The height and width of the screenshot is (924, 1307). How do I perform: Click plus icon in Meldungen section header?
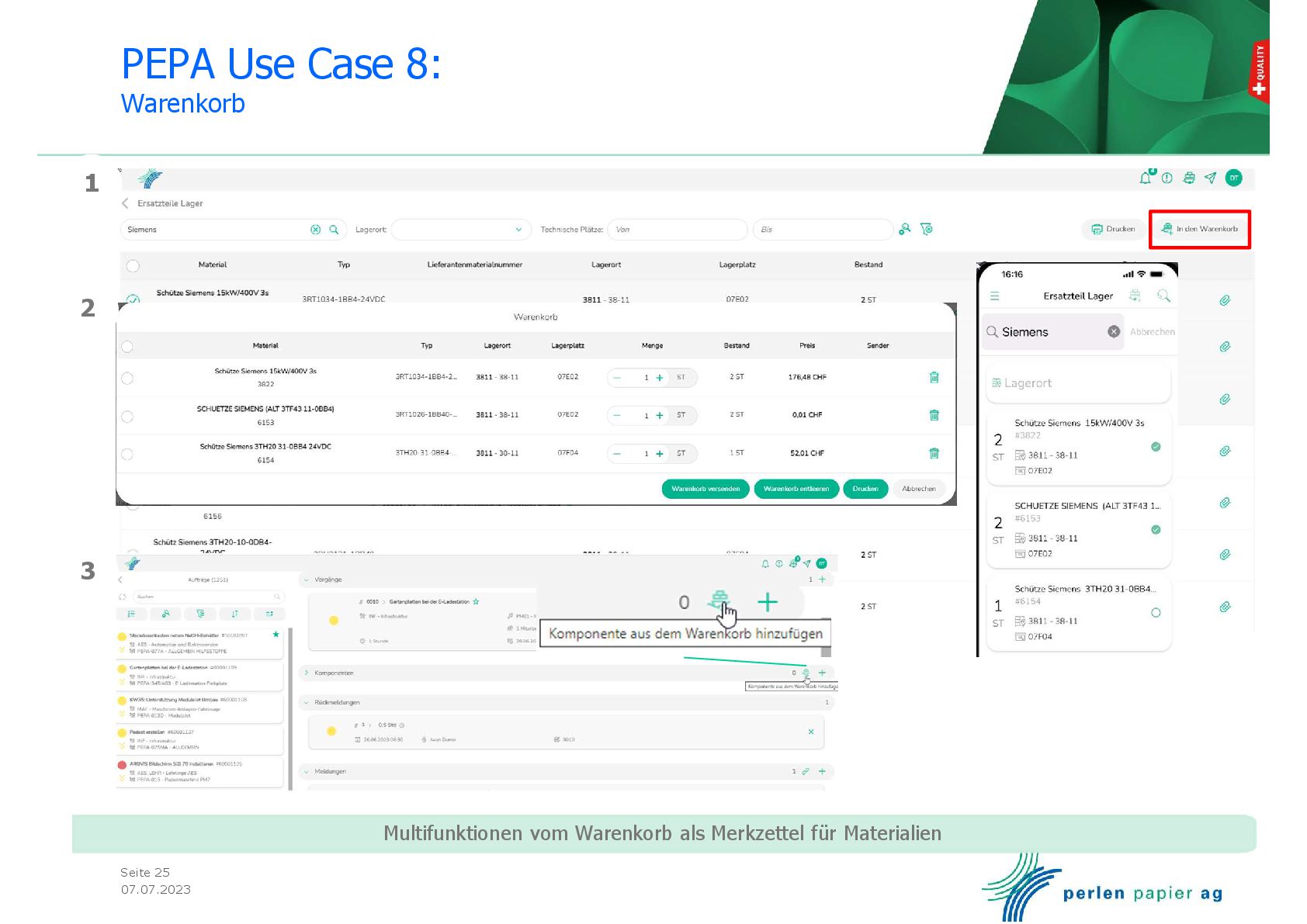[822, 771]
